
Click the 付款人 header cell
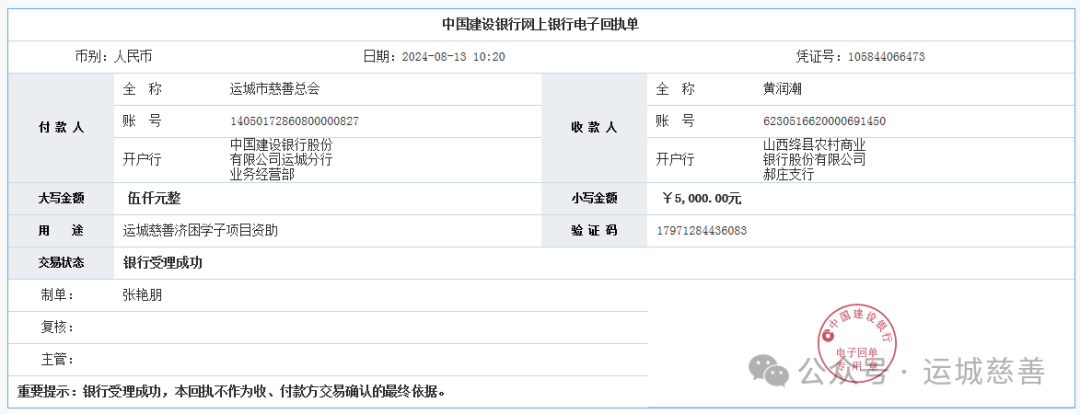click(x=61, y=127)
